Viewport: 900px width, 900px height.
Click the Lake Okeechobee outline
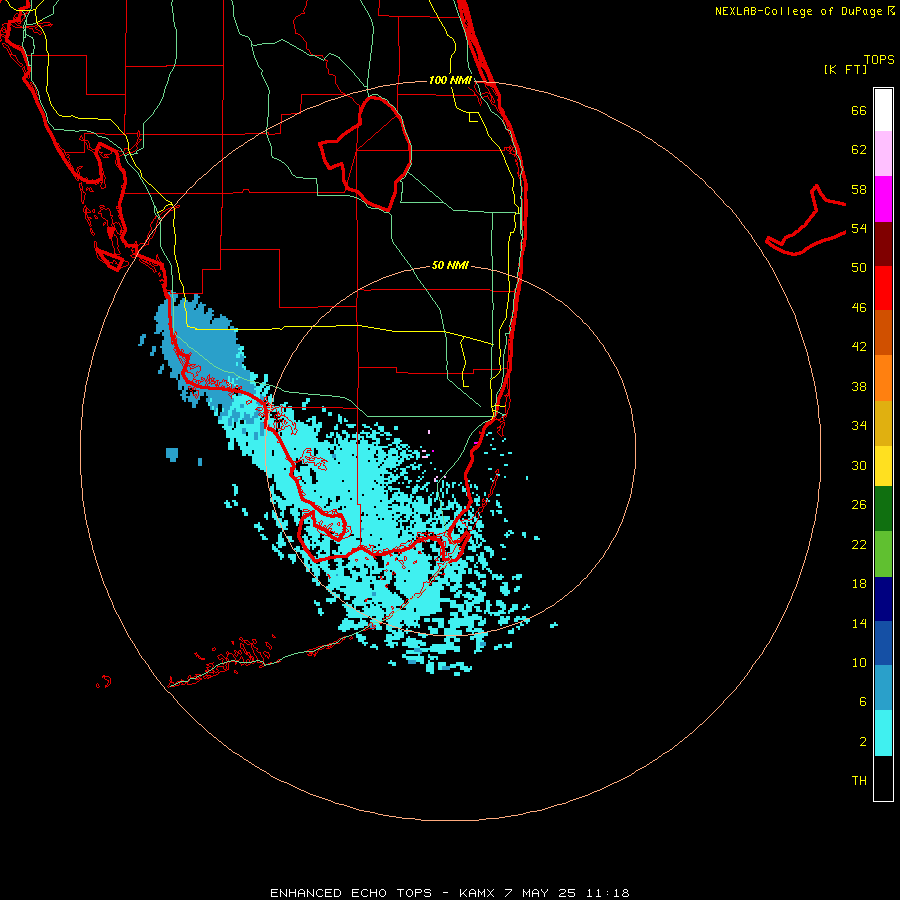coord(366,153)
